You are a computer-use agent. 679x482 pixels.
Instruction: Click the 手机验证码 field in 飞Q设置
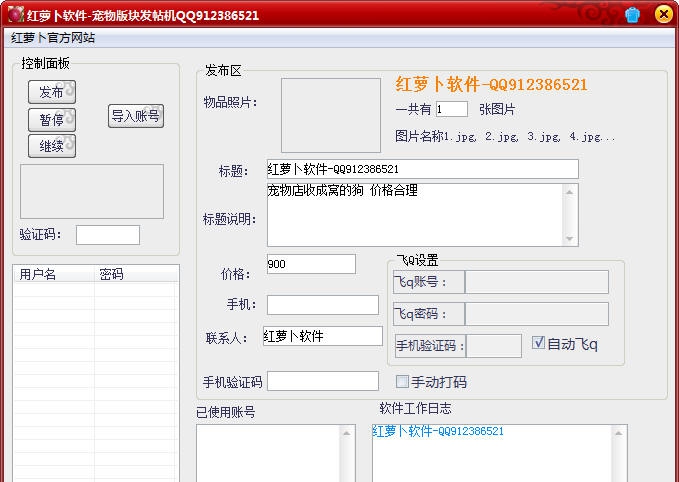494,346
